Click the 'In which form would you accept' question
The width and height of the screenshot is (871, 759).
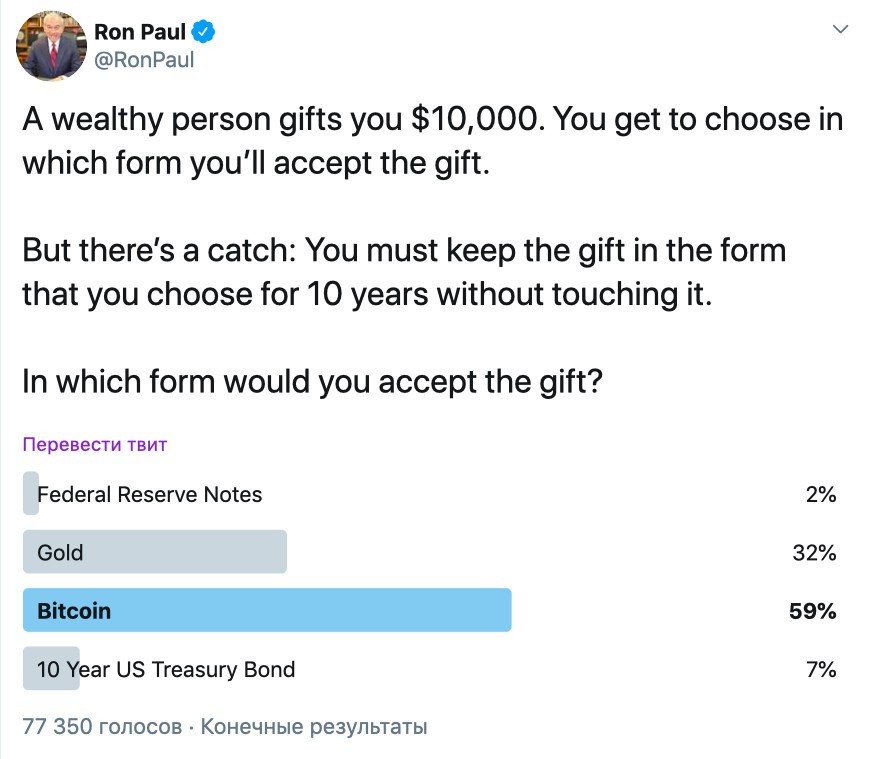[x=312, y=382]
